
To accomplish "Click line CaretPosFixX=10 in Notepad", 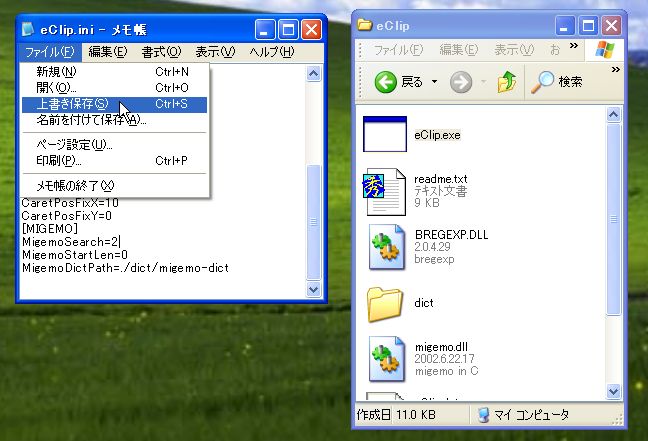I will [70, 203].
